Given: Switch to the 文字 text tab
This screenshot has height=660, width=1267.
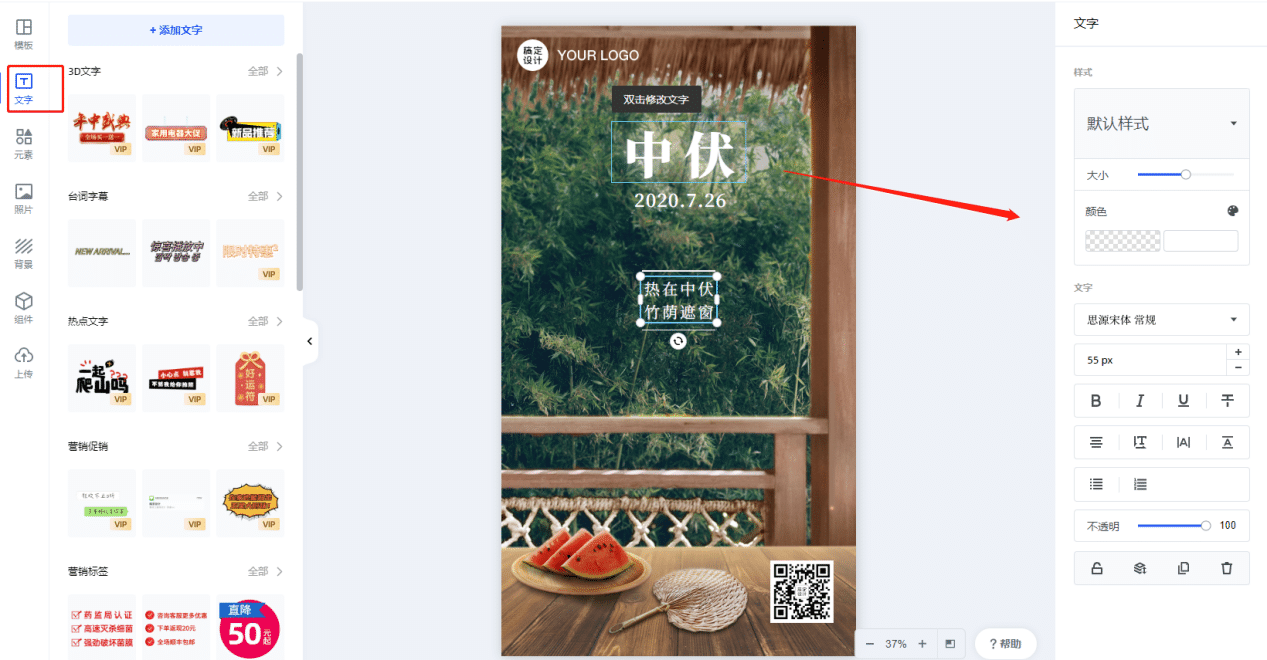Looking at the screenshot, I should (x=24, y=89).
